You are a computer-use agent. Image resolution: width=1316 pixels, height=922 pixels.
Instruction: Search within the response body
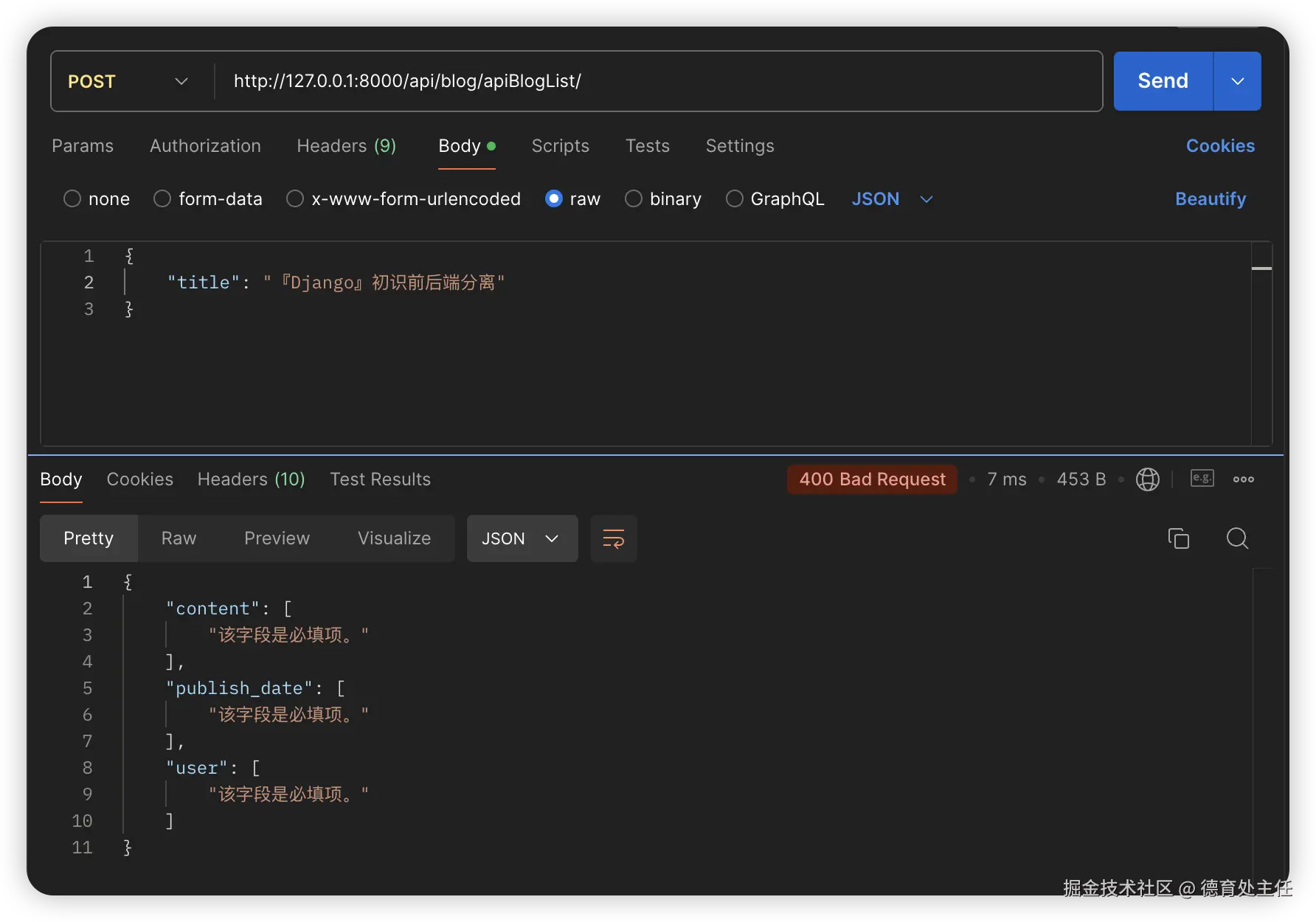(1237, 538)
